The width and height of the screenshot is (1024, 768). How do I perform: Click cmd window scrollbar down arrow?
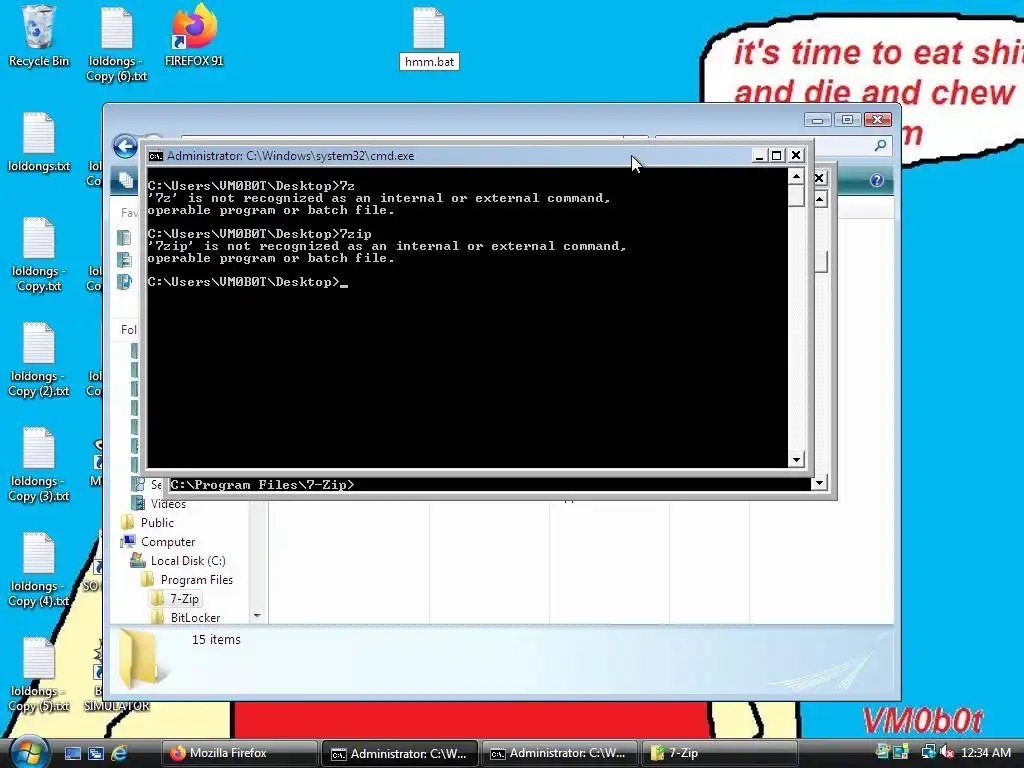pyautogui.click(x=796, y=460)
